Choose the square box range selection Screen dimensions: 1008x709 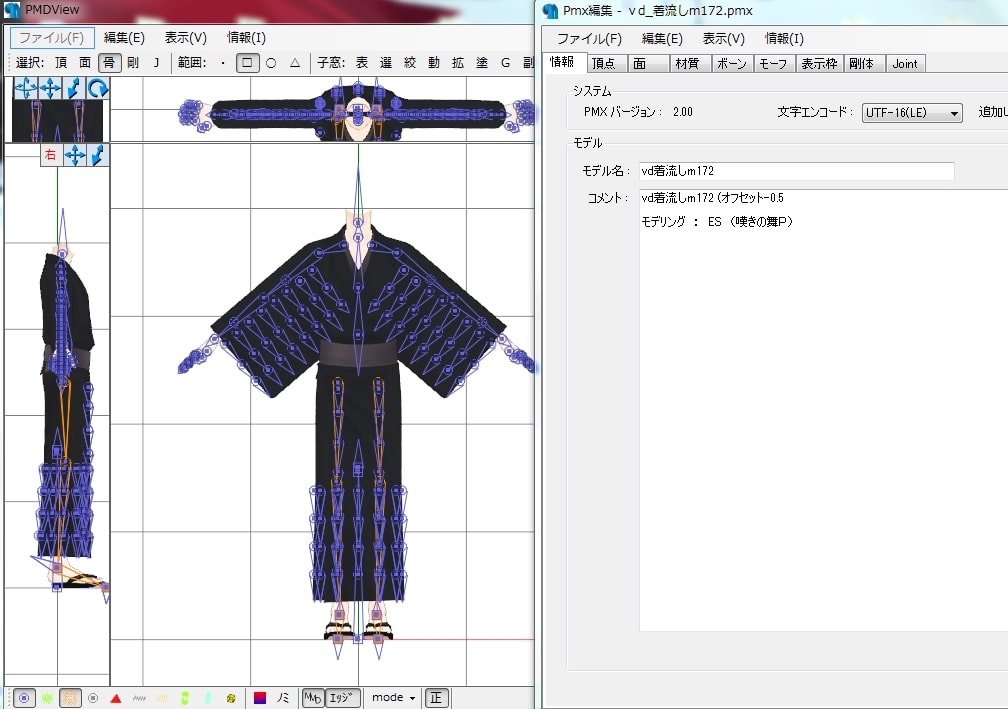pyautogui.click(x=248, y=62)
